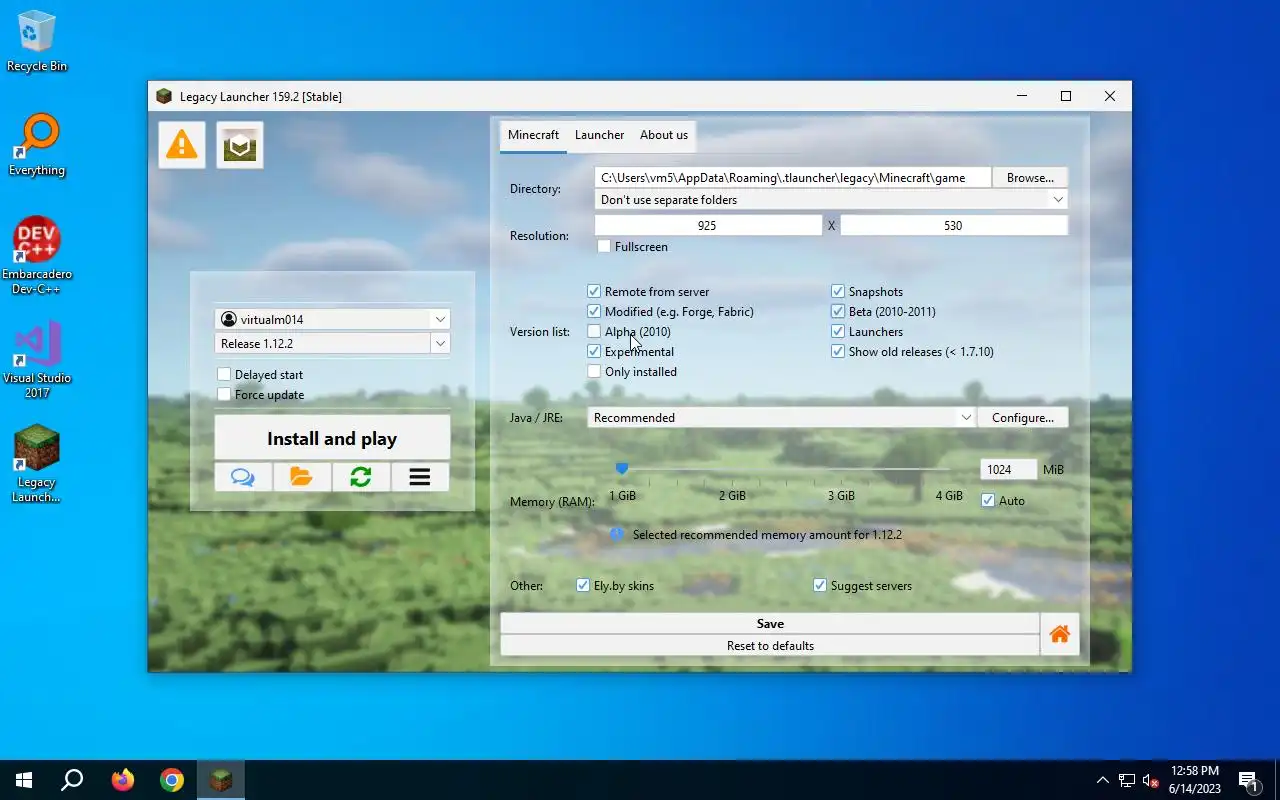Open Don't use separate folders dropdown
1280x800 pixels.
click(831, 199)
